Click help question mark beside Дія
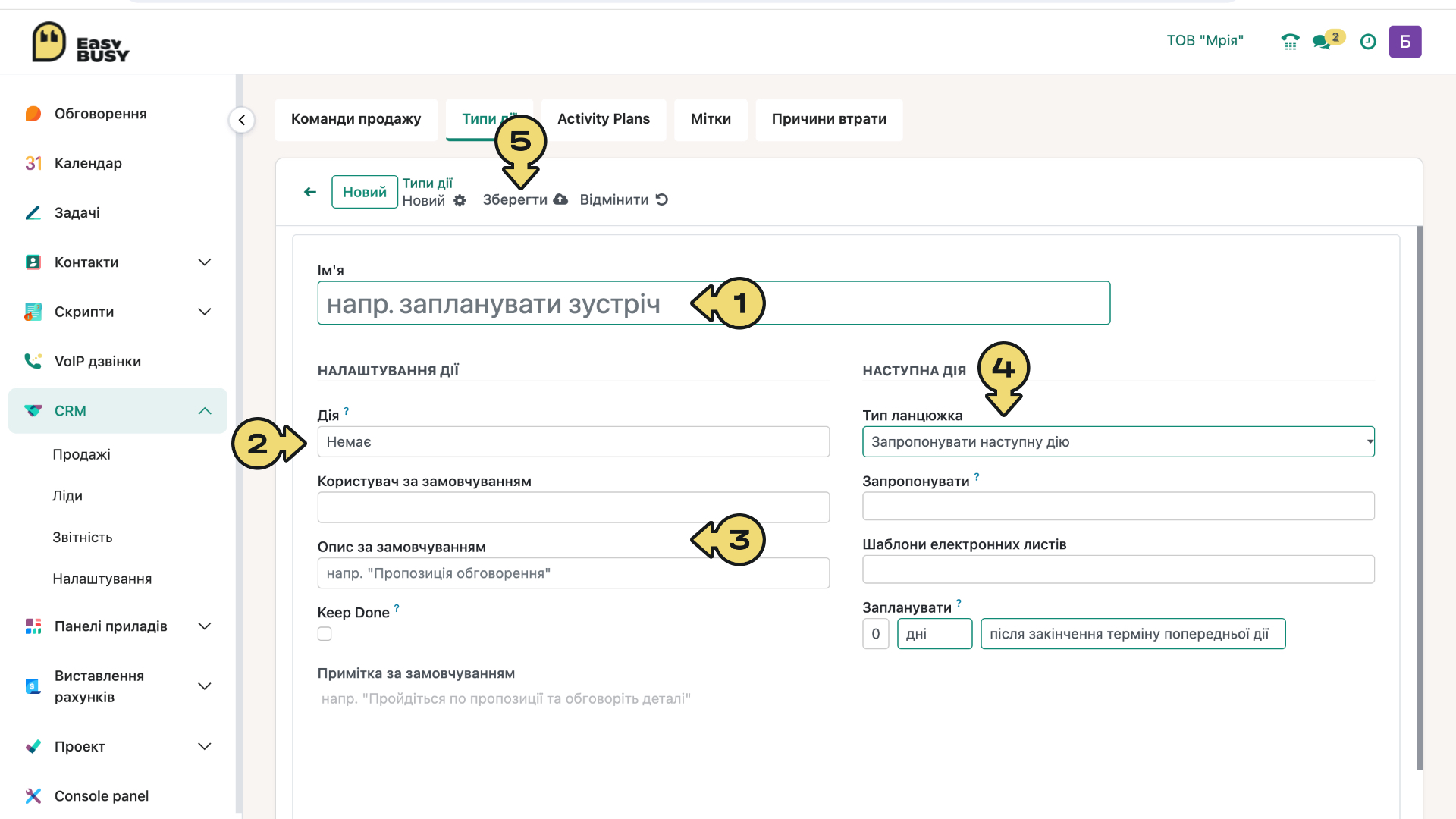This screenshot has height=819, width=1456. 347,410
